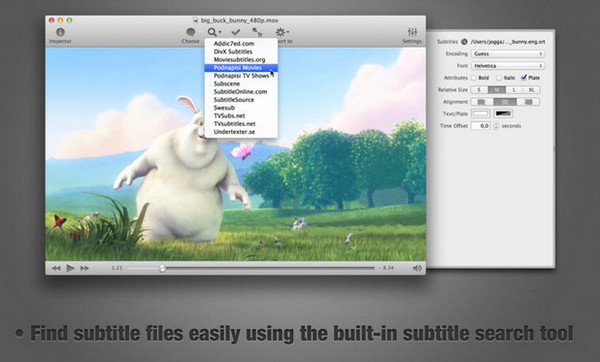This screenshot has width=600, height=362.
Task: Uncheck the Plate attribute checkbox
Action: (524, 78)
